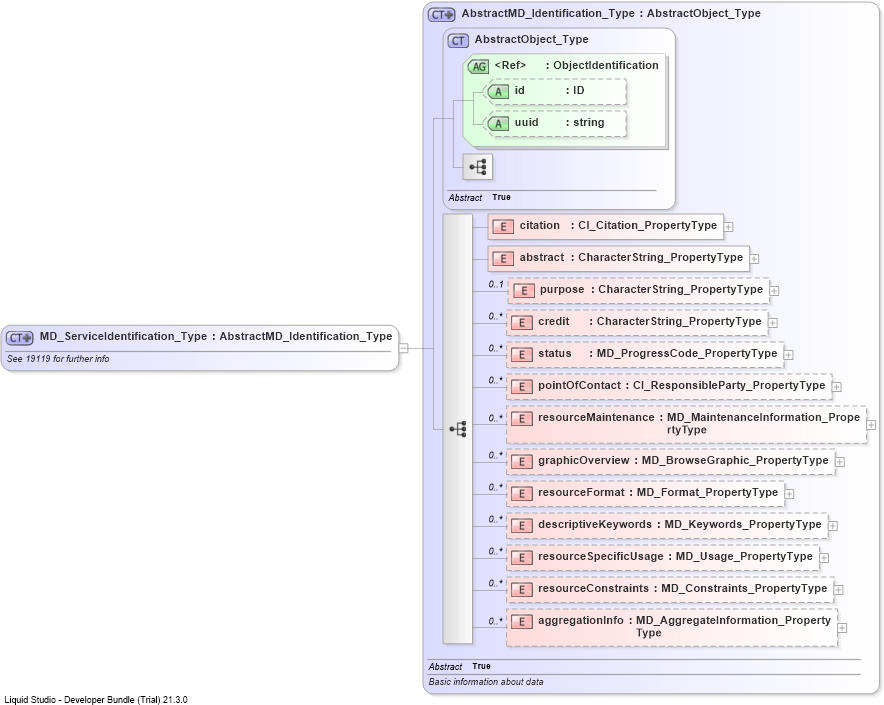Select the MD_Keywords_PropertyType label
This screenshot has height=705, width=884.
(740, 525)
